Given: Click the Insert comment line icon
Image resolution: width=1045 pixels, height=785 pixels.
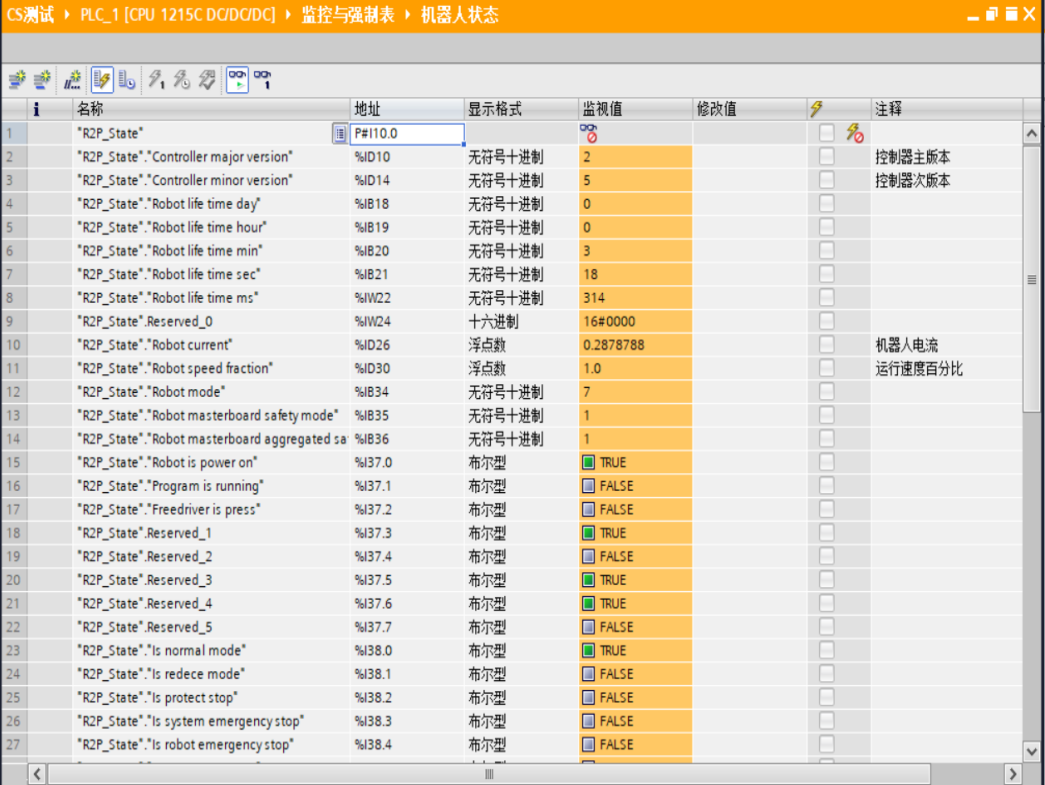Looking at the screenshot, I should coord(72,81).
